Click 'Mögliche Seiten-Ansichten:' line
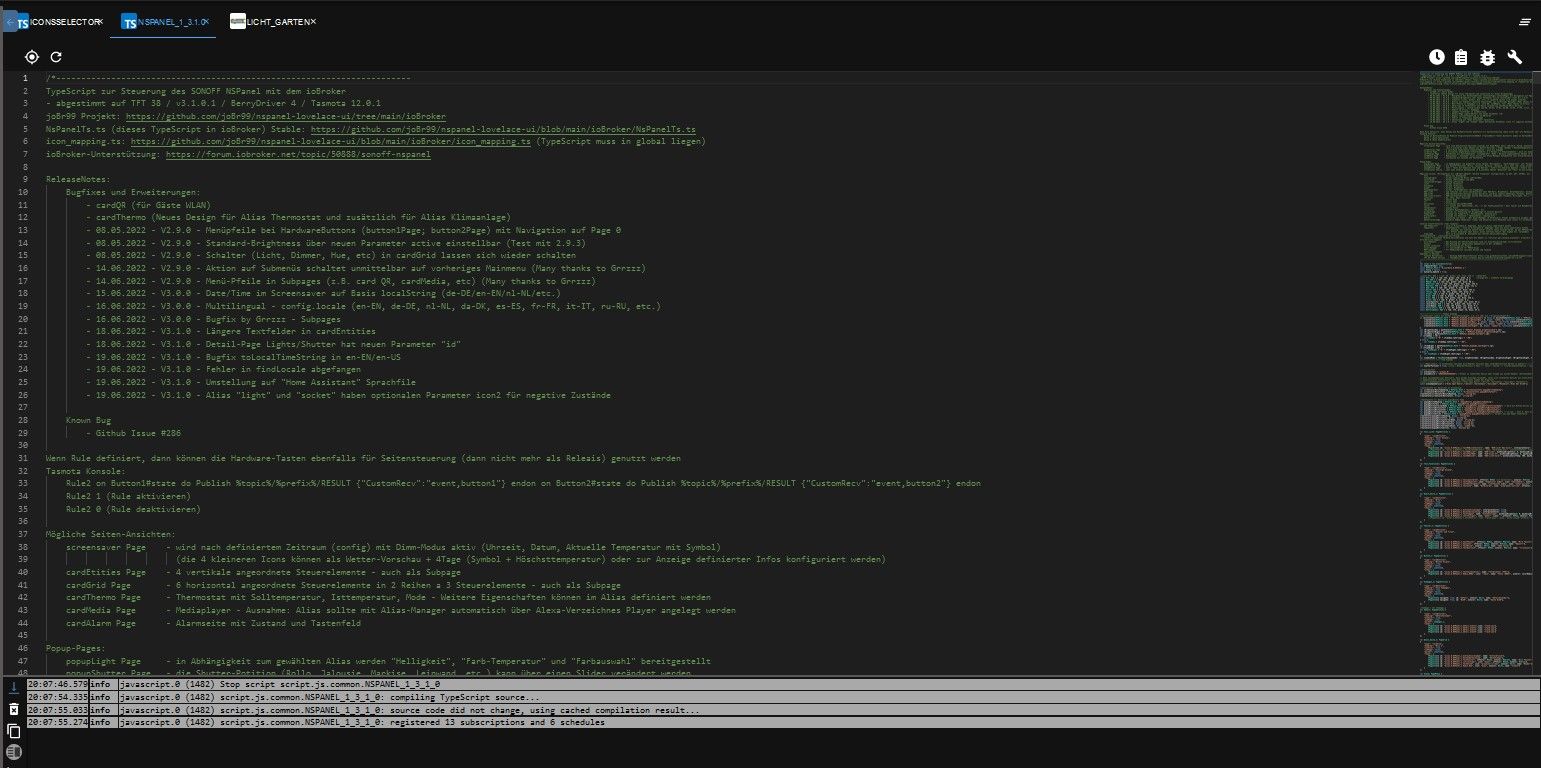 111,534
